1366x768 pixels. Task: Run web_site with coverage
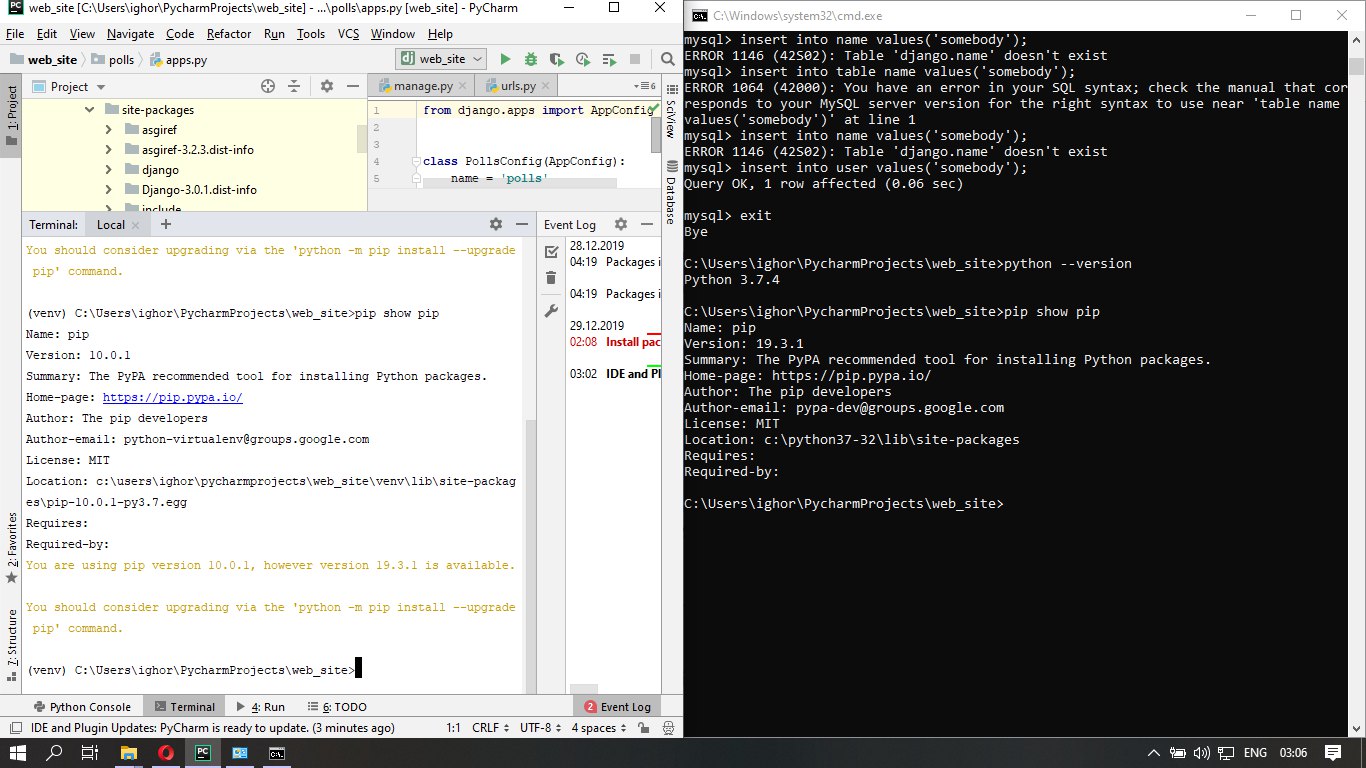pos(557,60)
